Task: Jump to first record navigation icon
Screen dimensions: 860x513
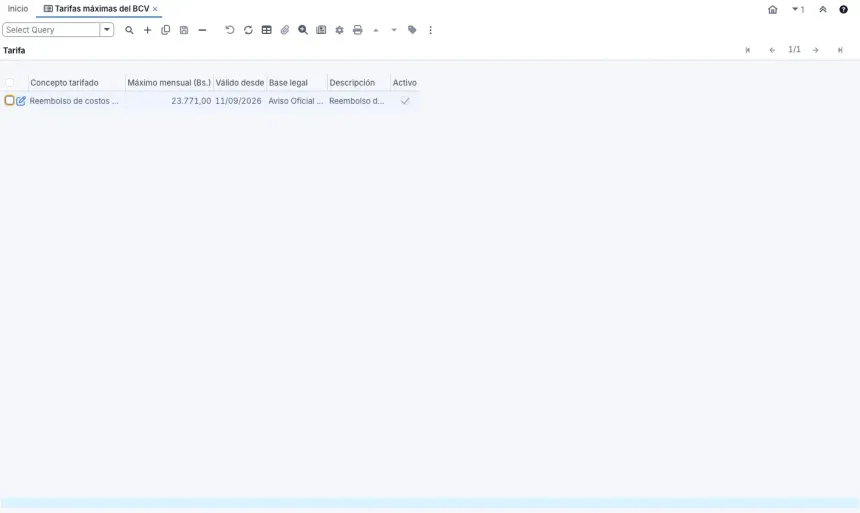Action: coord(748,50)
